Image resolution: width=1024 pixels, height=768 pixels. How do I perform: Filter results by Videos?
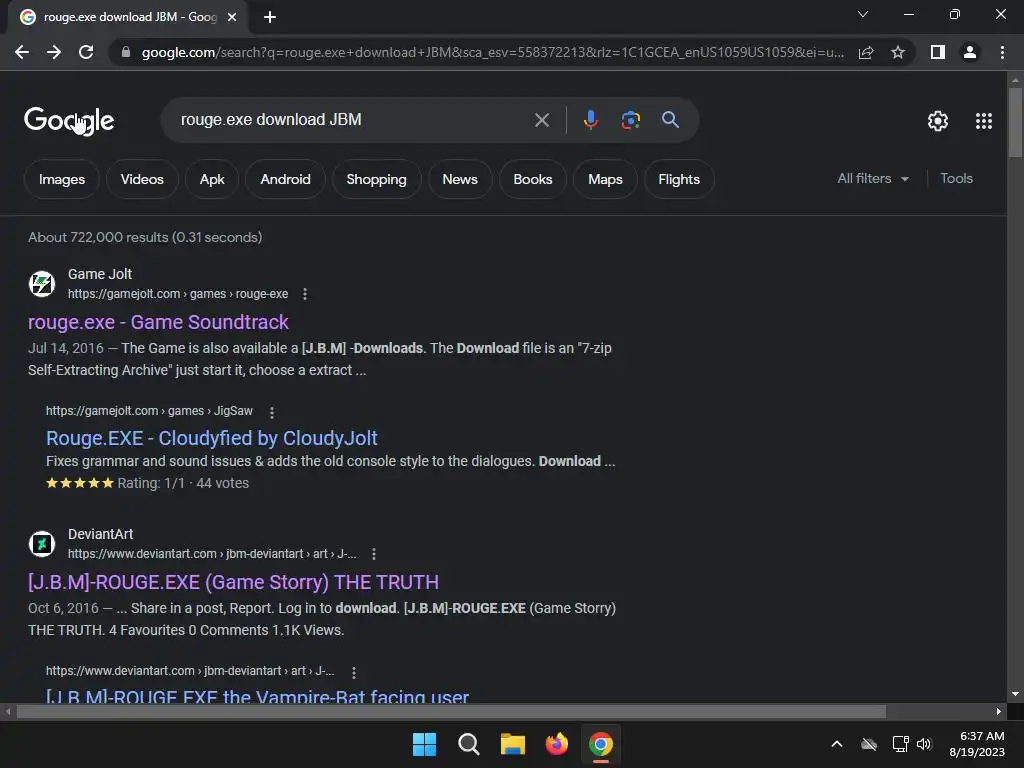(142, 179)
